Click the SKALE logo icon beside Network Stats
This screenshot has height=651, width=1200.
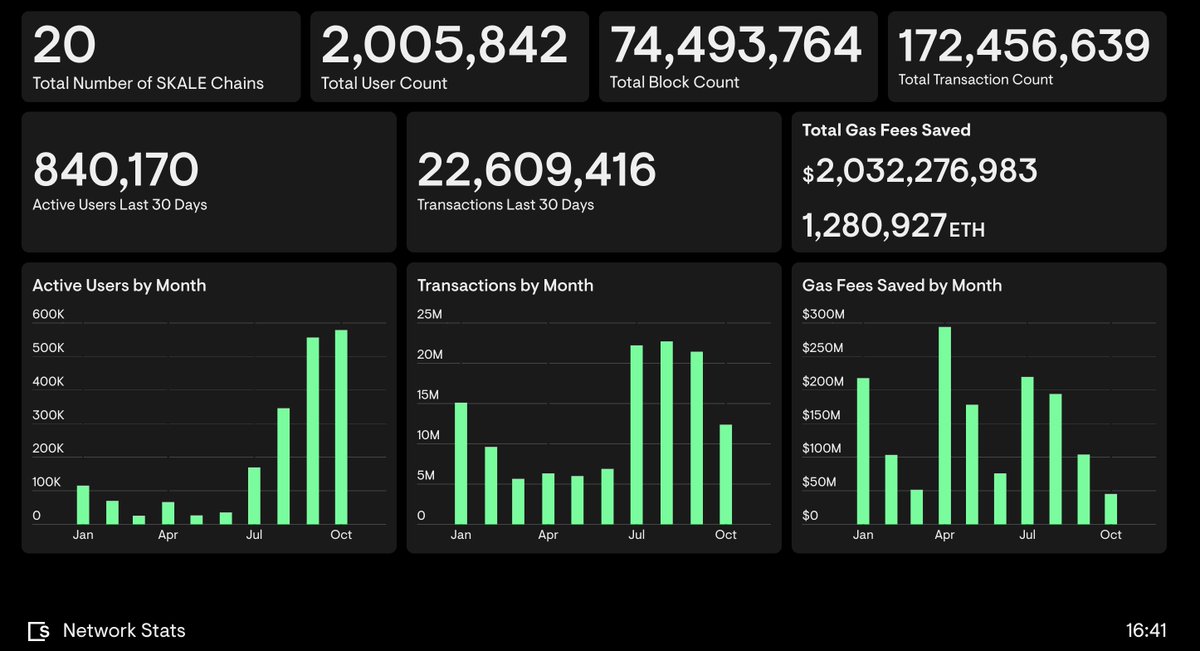pyautogui.click(x=39, y=631)
